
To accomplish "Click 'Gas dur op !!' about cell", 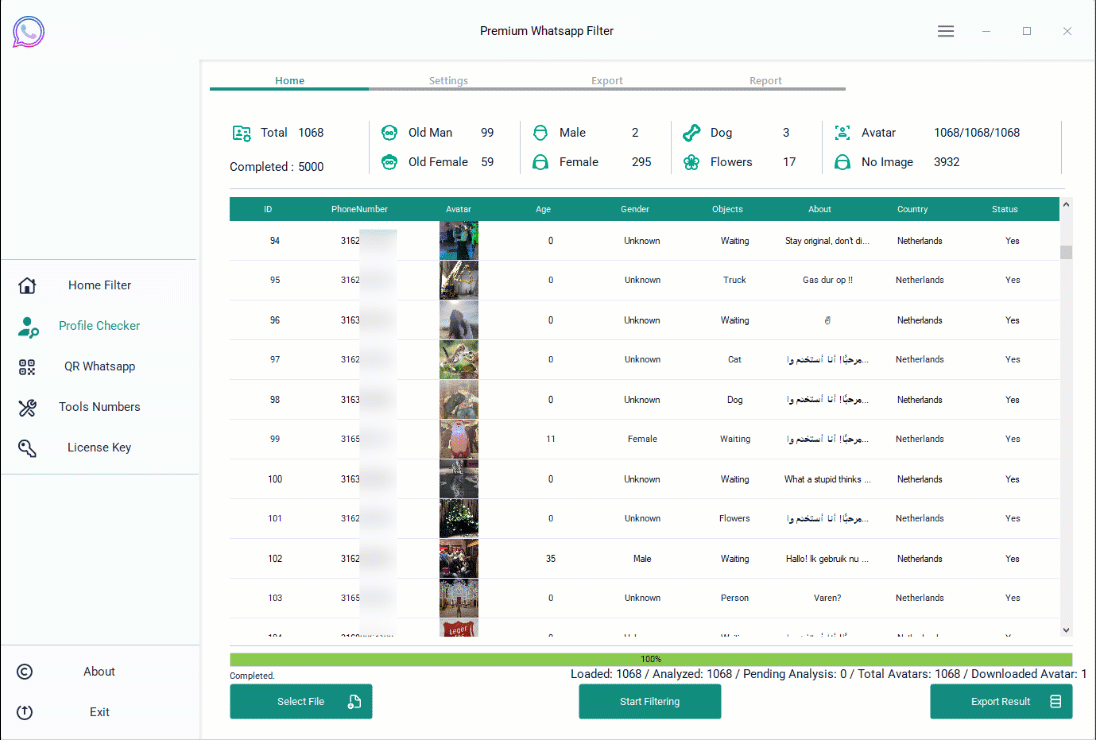I will (828, 280).
